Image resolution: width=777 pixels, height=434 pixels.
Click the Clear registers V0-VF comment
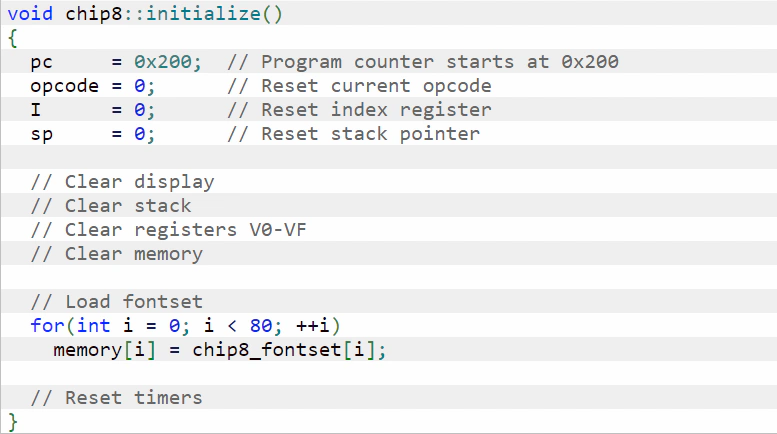[x=168, y=230]
